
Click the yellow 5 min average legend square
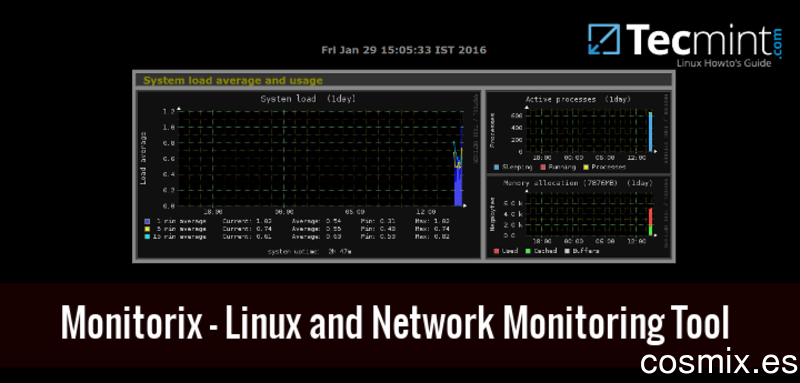(x=147, y=229)
